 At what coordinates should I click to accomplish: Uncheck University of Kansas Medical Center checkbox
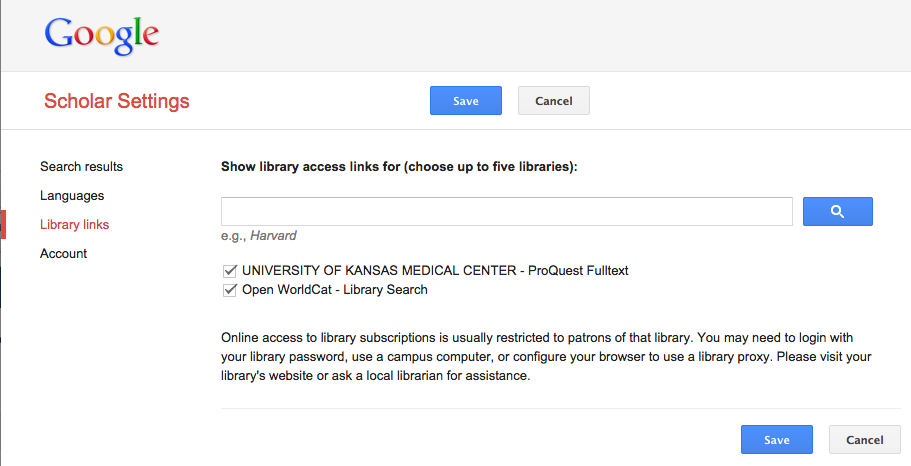230,271
